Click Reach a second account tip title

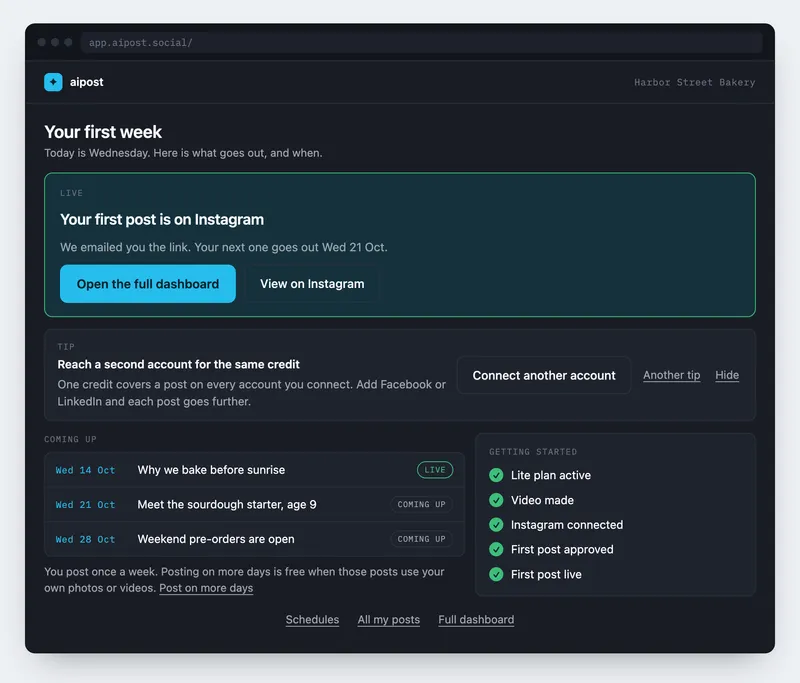[178, 364]
